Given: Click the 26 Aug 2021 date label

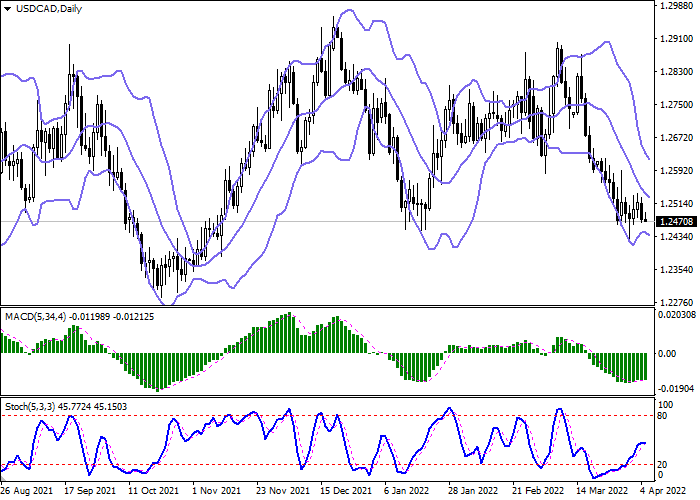Looking at the screenshot, I should click(27, 491).
